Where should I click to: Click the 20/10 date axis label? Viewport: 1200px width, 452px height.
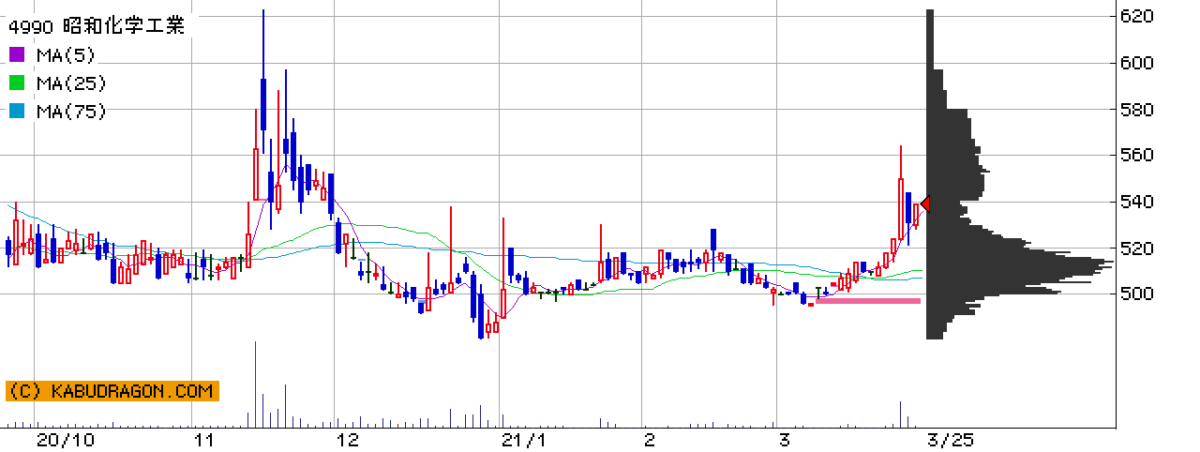coord(65,439)
